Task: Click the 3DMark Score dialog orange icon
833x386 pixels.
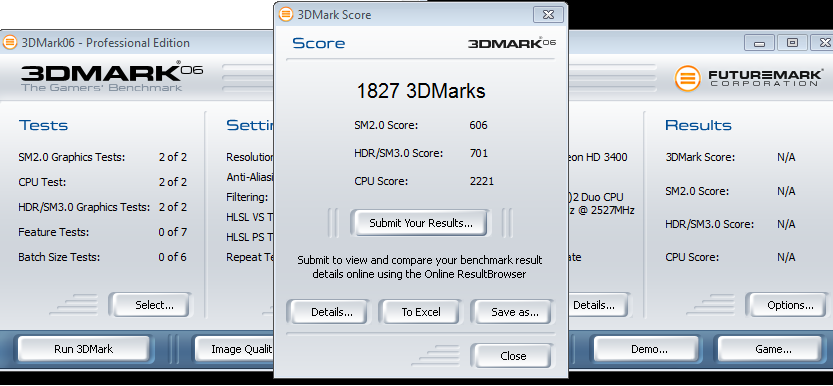Action: coord(286,14)
